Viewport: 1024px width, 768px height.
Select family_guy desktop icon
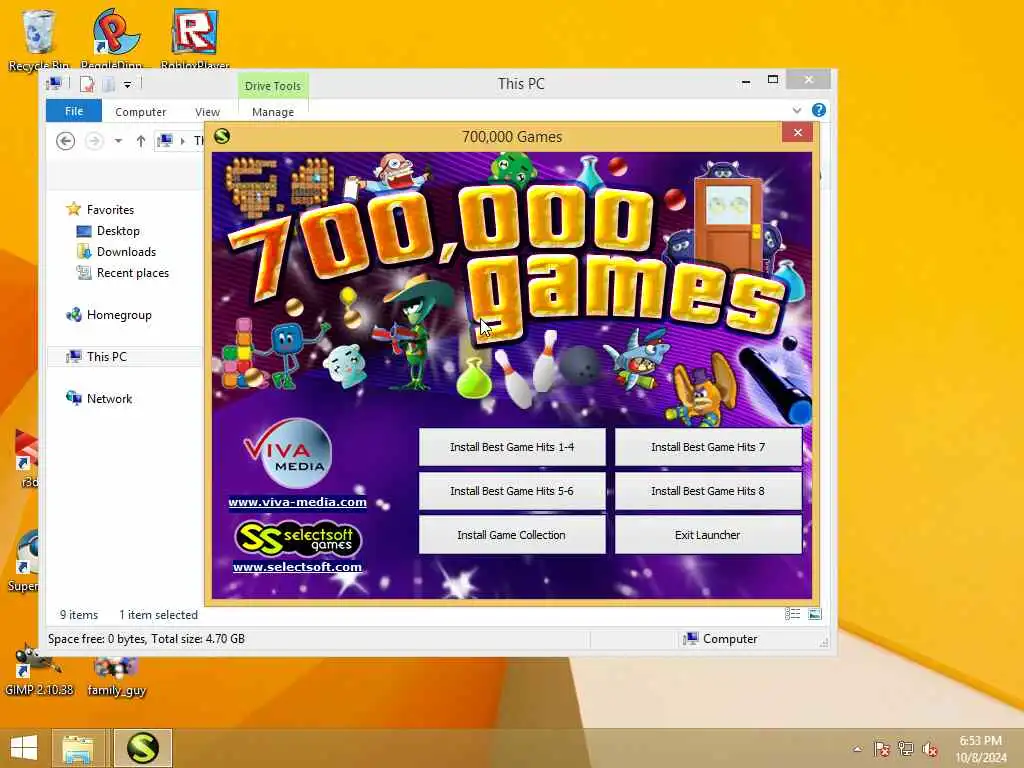pyautogui.click(x=116, y=676)
